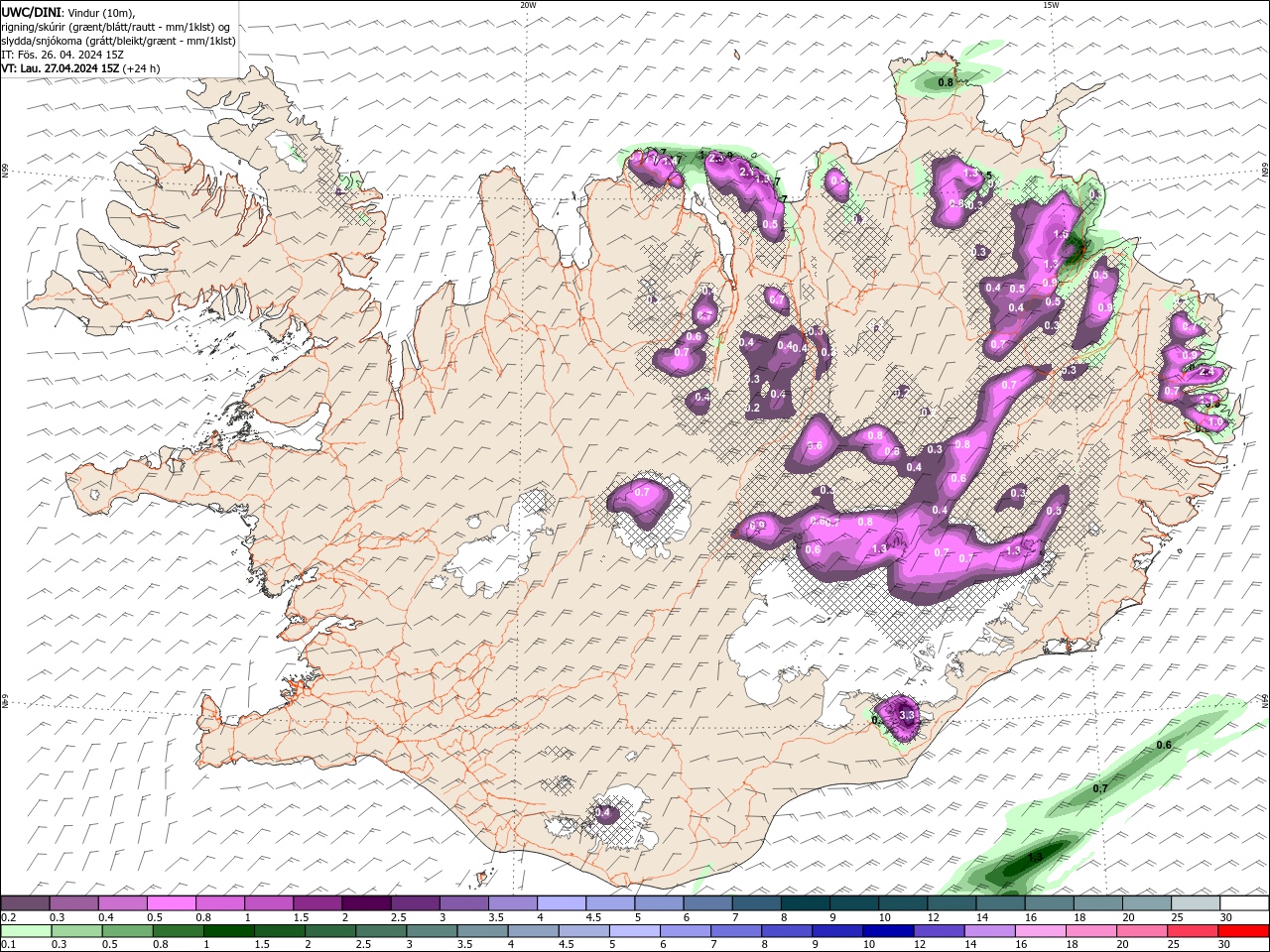Click the 'rigning/skúrir (grænt/blátt/rautt' legend description line

(116, 27)
